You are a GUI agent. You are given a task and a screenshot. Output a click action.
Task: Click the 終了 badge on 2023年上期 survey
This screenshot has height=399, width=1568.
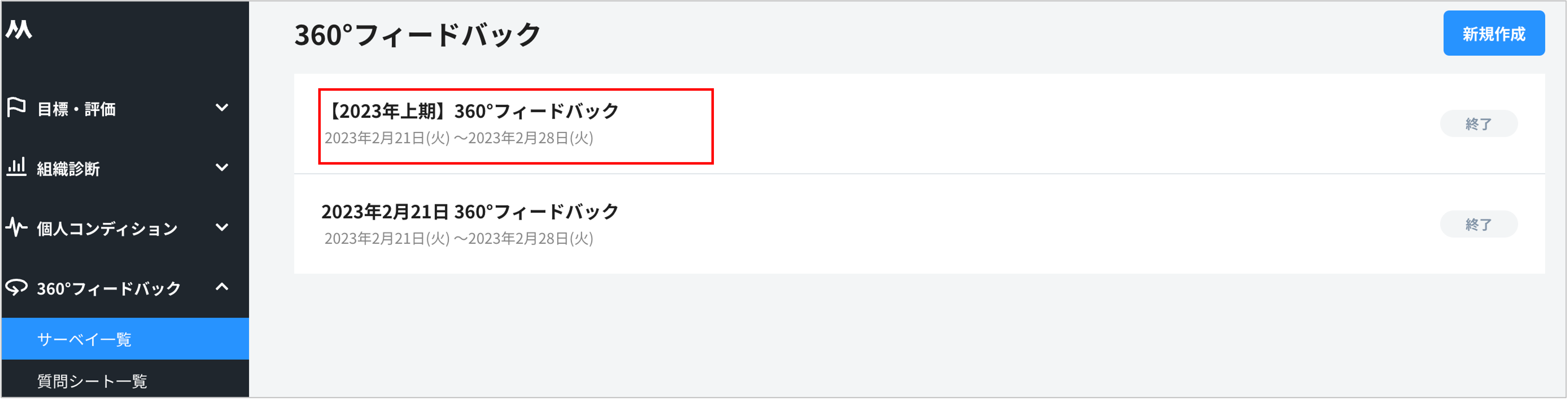pos(1478,124)
